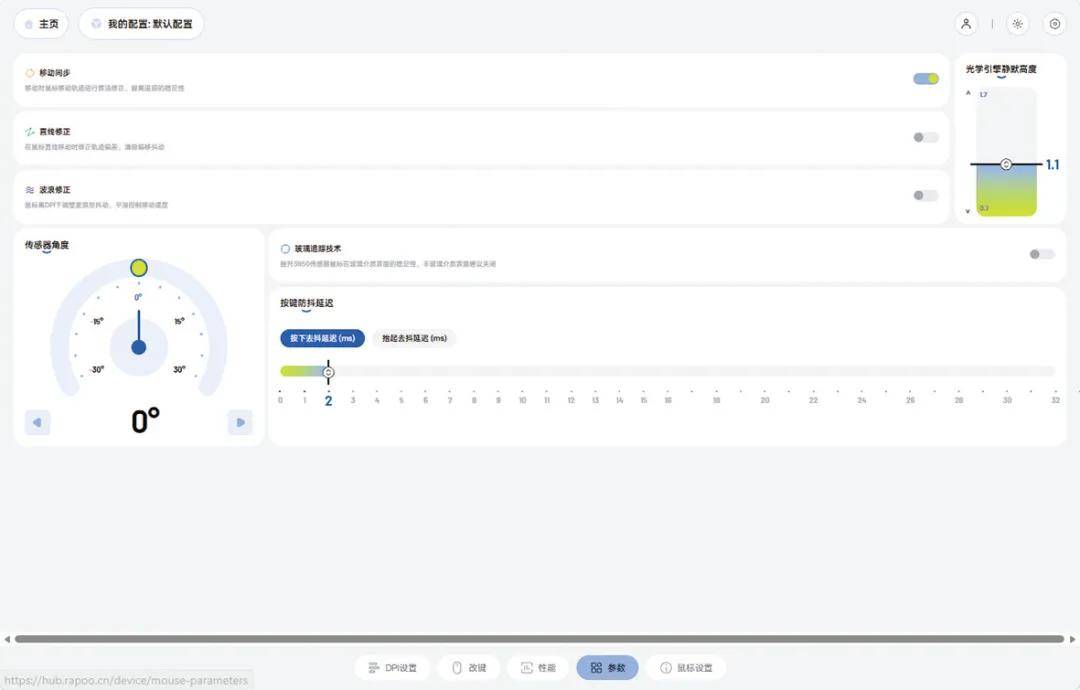Enable the 直线修正 toggle
The height and width of the screenshot is (690, 1080).
click(926, 137)
